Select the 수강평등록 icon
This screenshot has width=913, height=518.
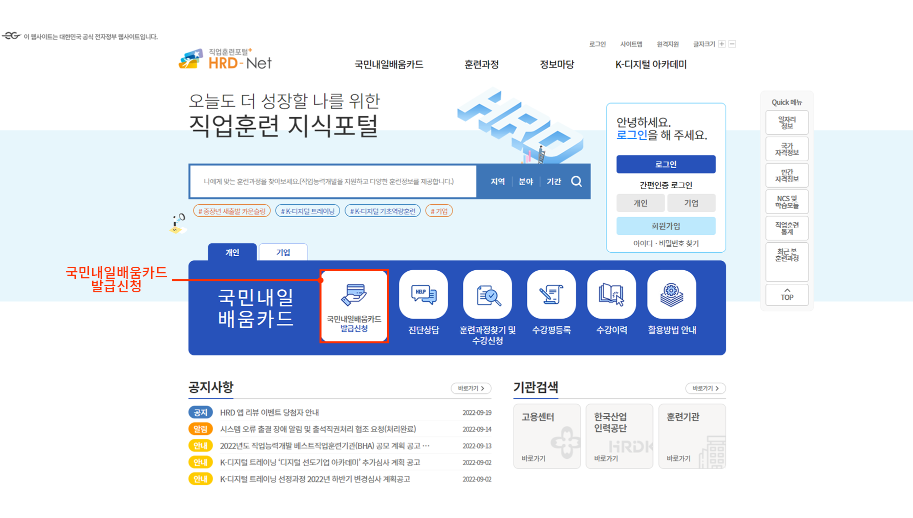tap(551, 295)
